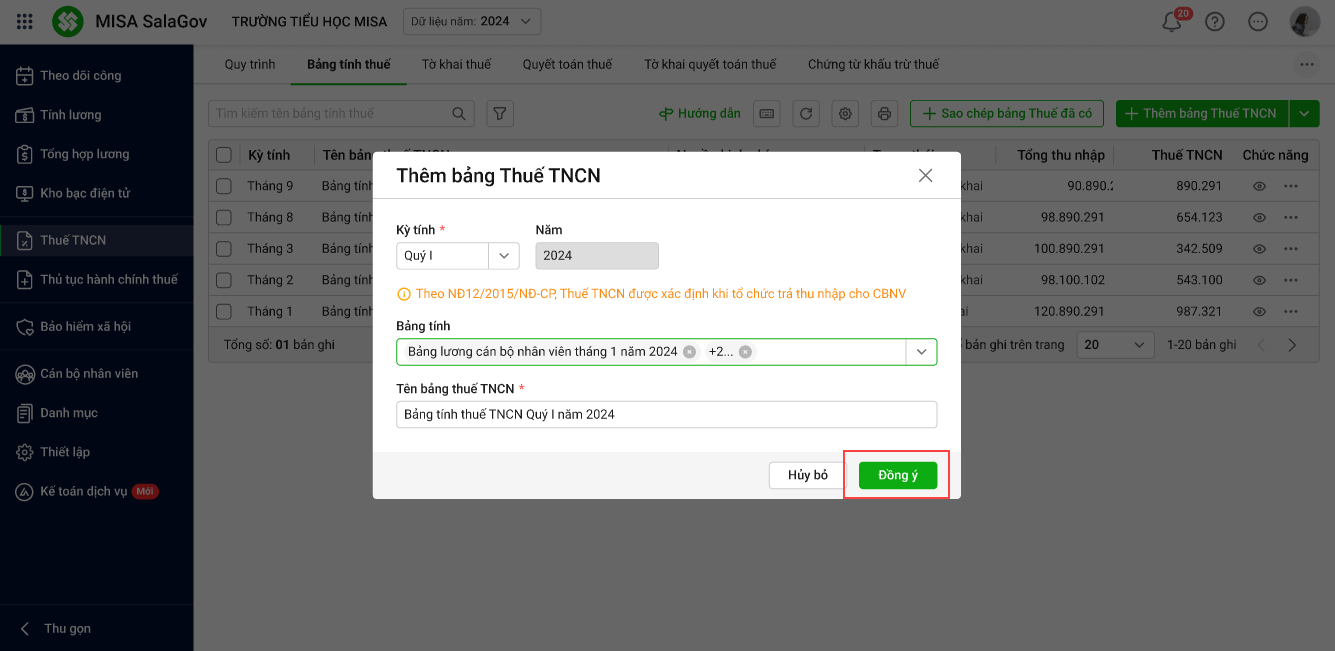Tick the checkbox for Tháng 3 row
The width and height of the screenshot is (1335, 651).
click(224, 248)
